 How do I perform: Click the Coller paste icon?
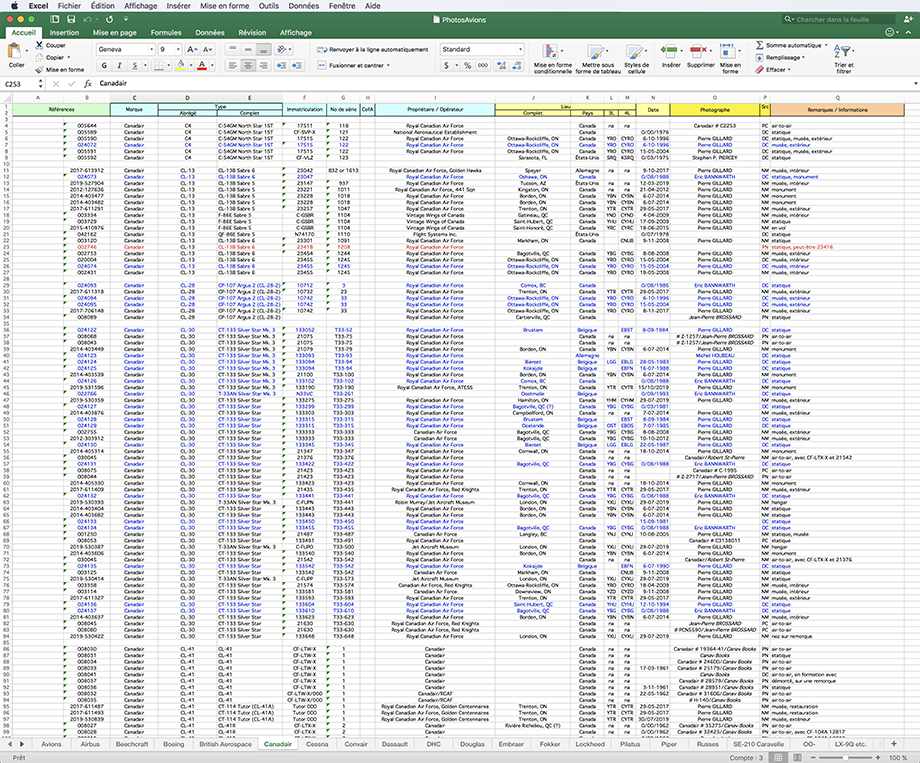tap(14, 50)
